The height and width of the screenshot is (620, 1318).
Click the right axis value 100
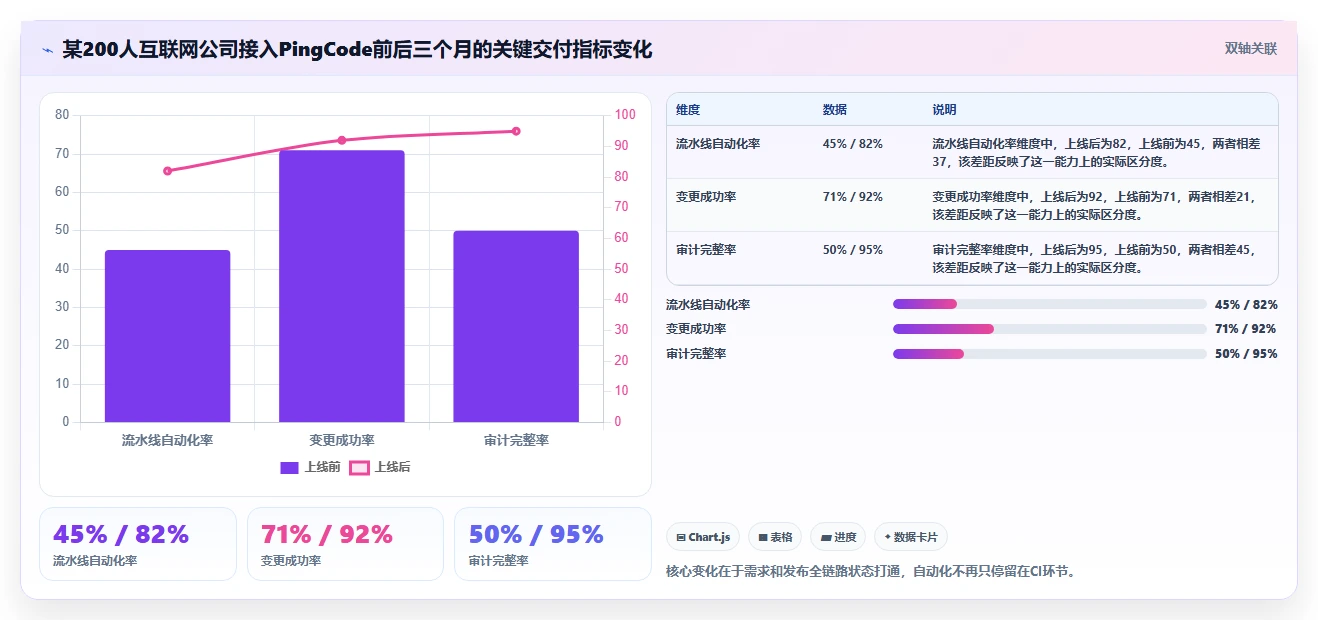[625, 115]
